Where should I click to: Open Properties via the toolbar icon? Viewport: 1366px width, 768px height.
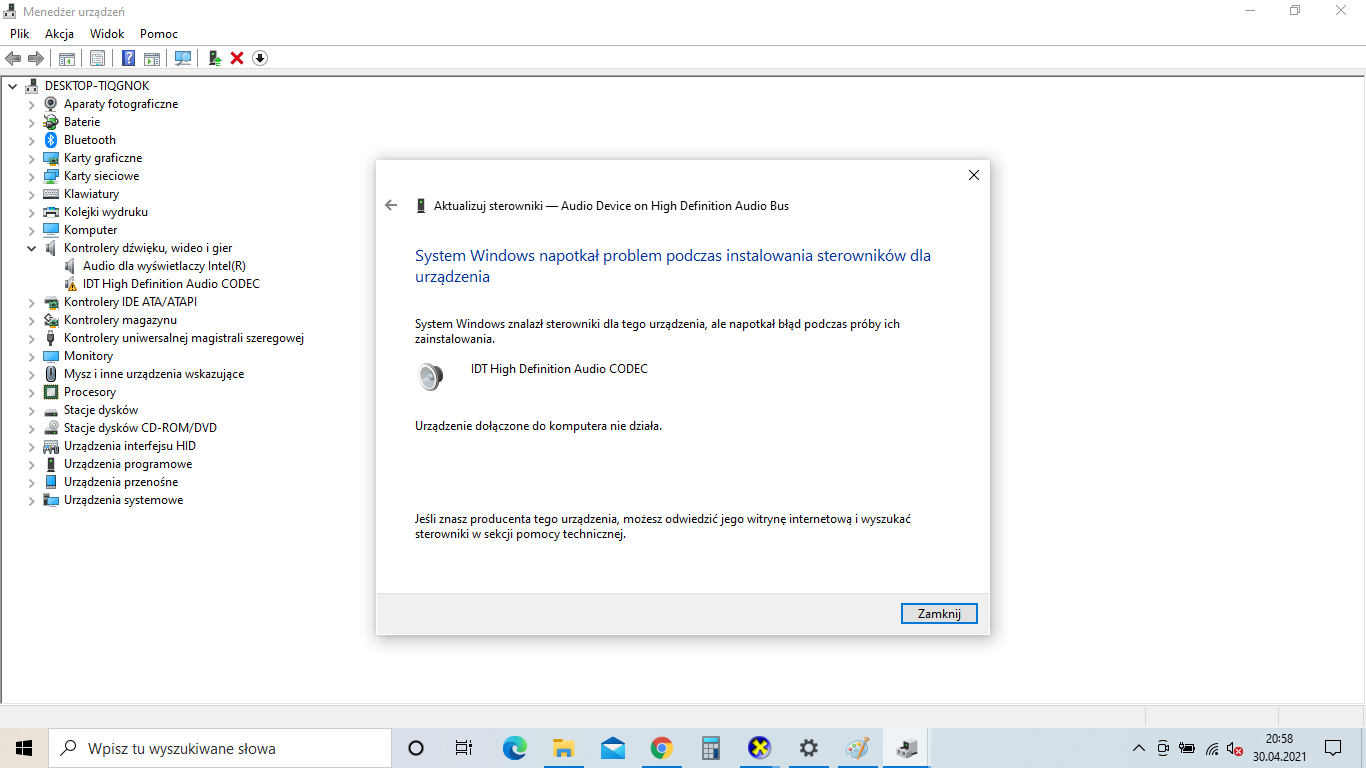[97, 58]
